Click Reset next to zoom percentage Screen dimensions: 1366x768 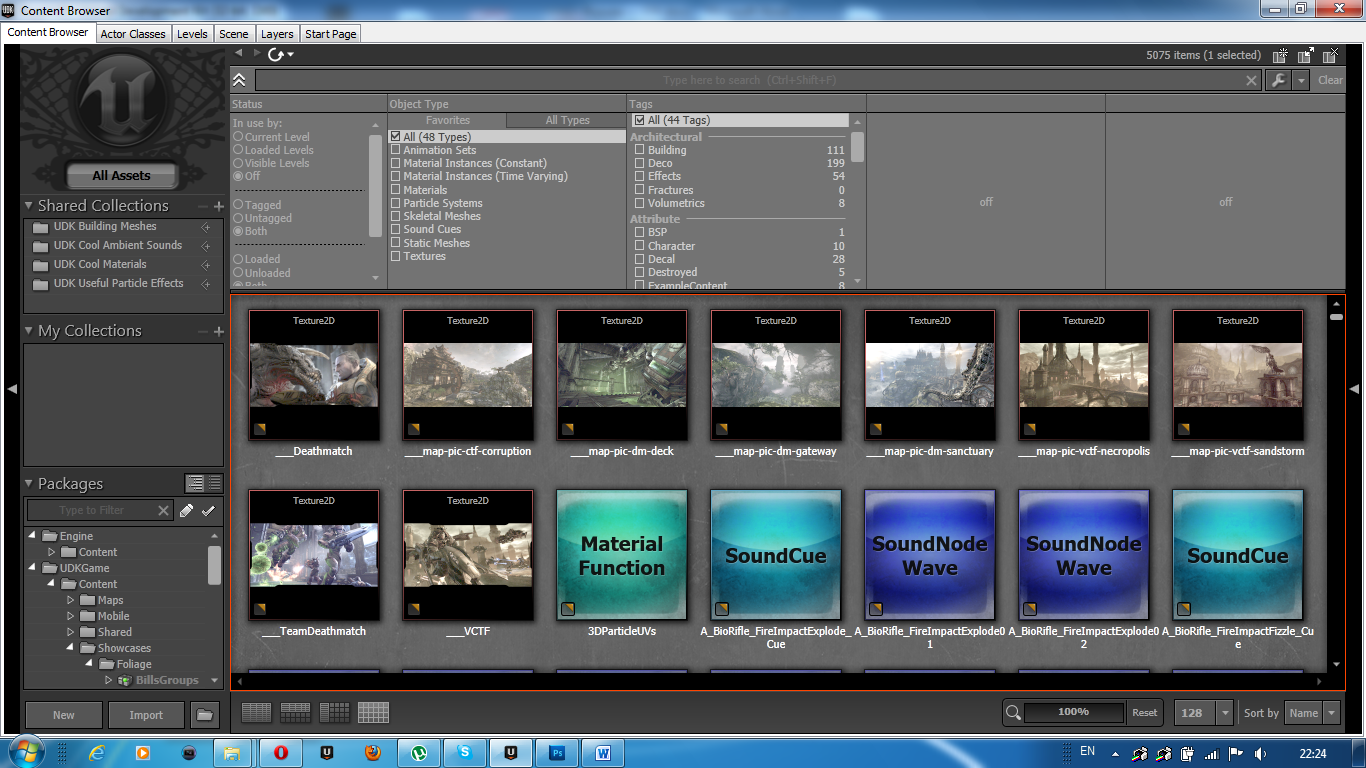1144,713
